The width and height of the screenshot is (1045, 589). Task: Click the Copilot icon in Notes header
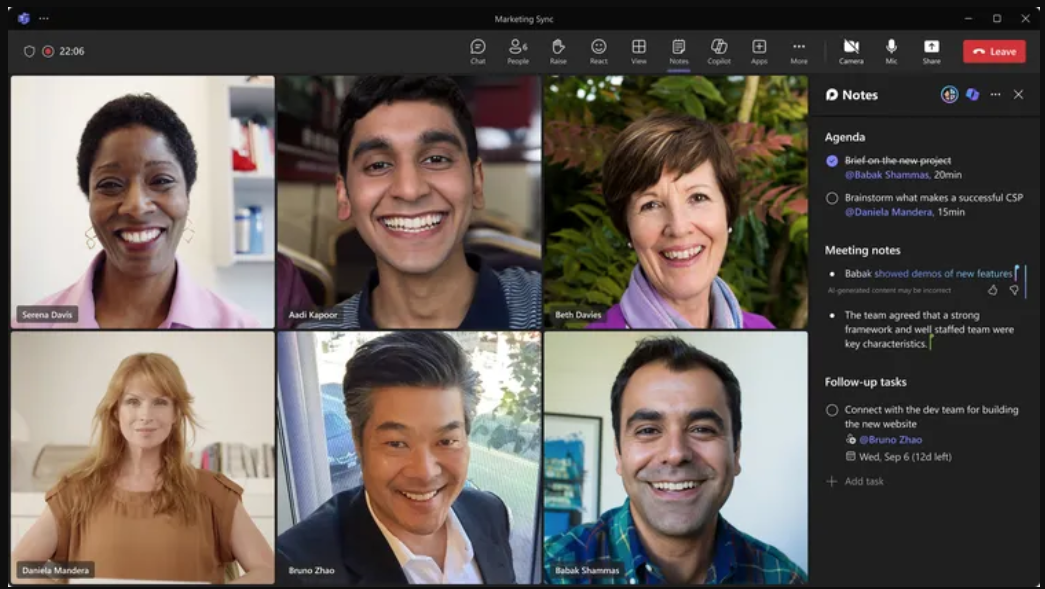972,95
